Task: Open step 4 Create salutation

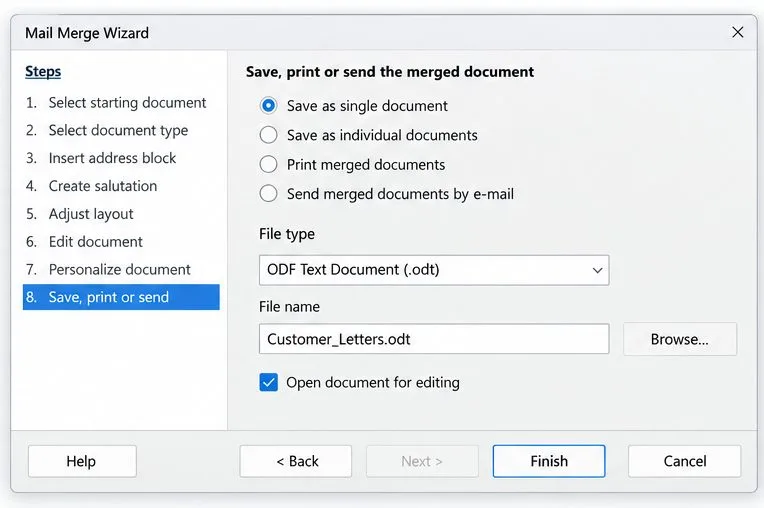Action: tap(92, 186)
